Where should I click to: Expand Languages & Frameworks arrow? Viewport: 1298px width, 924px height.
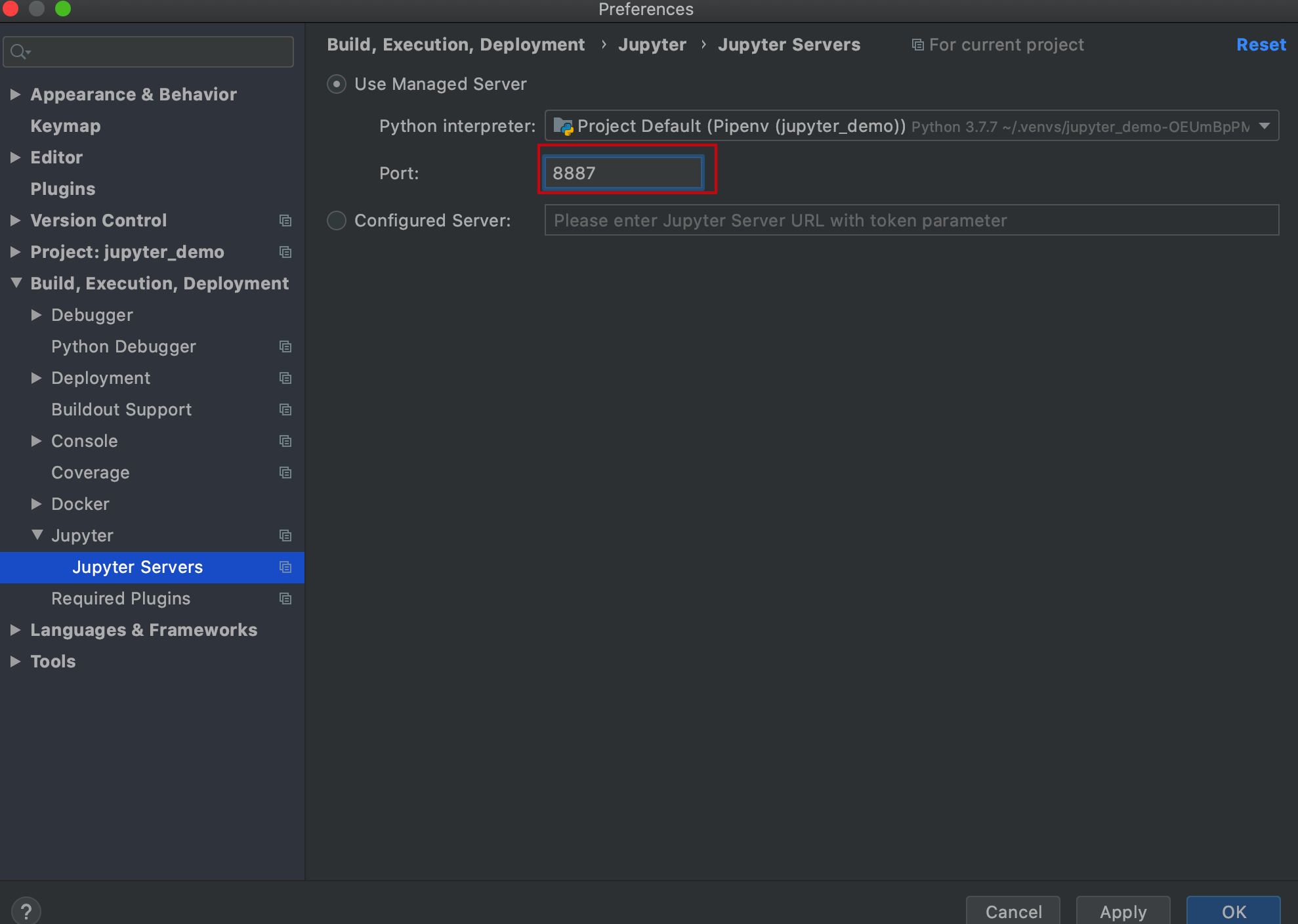coord(16,630)
